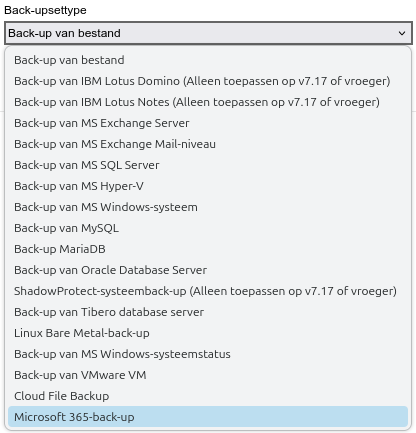
Task: Choose the Back-up van IBM Lotus Domino option
Action: click(208, 81)
